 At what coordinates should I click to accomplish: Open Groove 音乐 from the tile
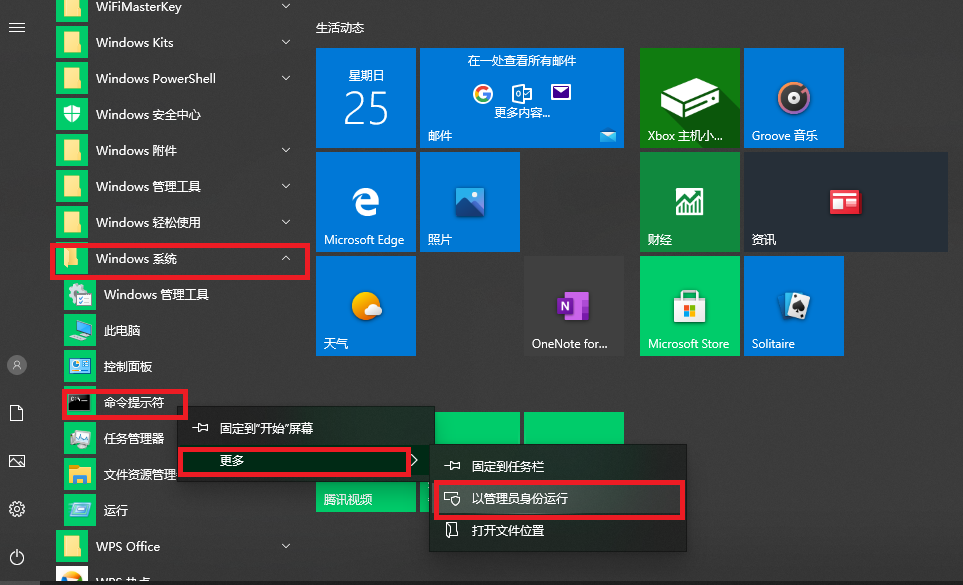(793, 97)
